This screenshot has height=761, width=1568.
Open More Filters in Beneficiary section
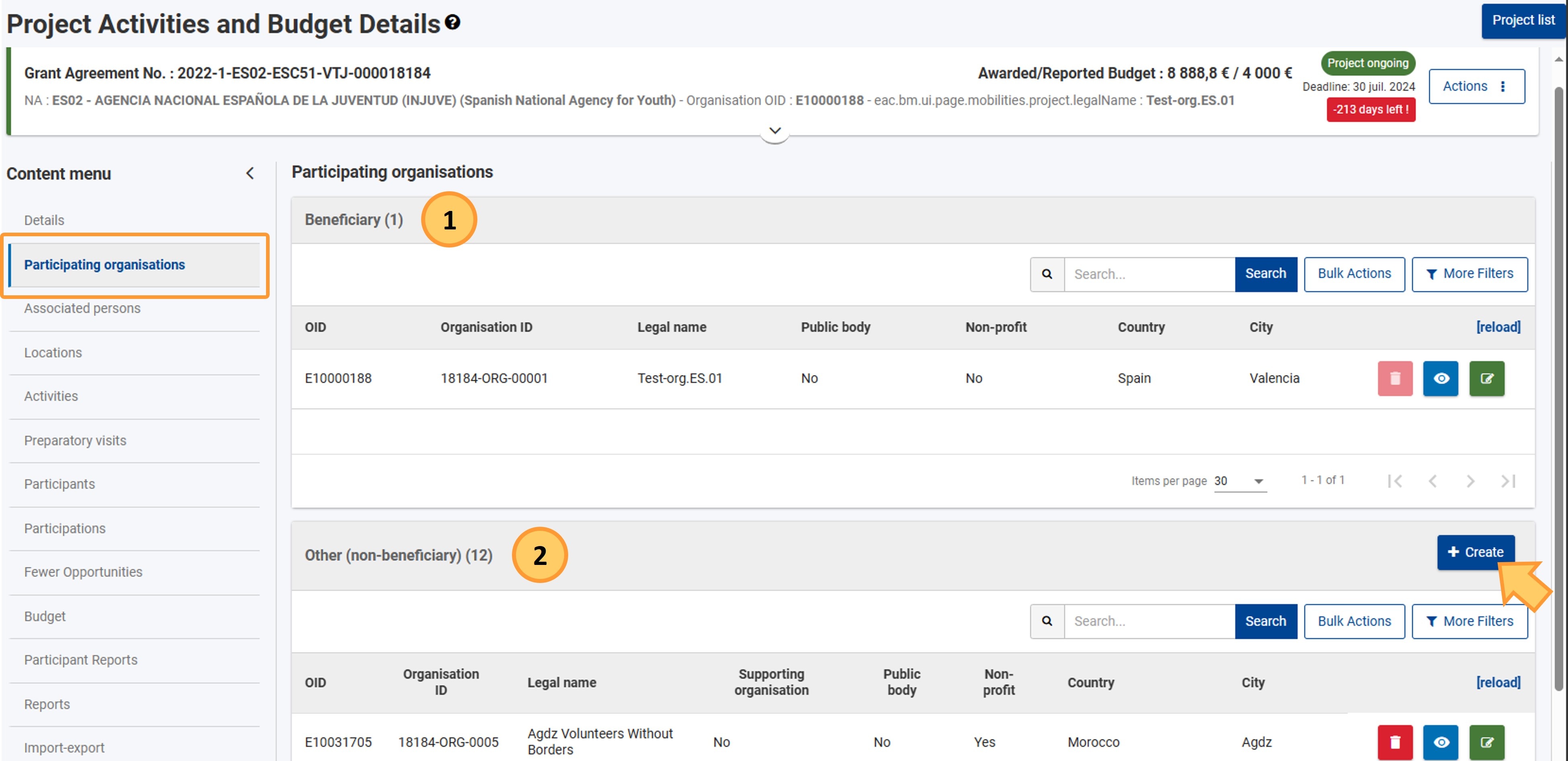tap(1470, 274)
